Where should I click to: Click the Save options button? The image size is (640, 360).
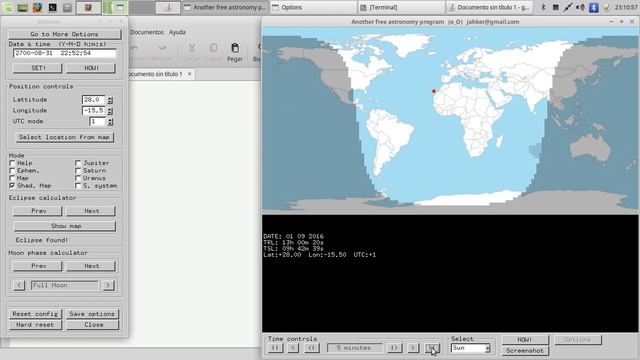click(92, 314)
